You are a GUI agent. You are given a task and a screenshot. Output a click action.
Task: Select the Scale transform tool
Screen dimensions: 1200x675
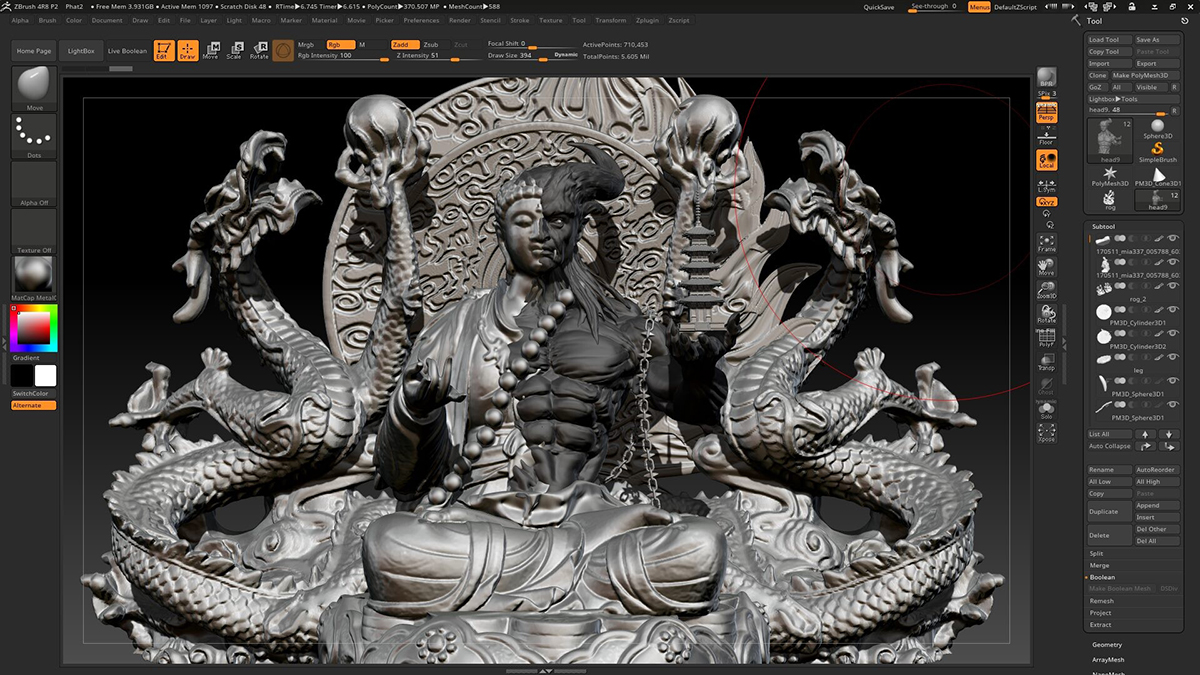click(234, 50)
